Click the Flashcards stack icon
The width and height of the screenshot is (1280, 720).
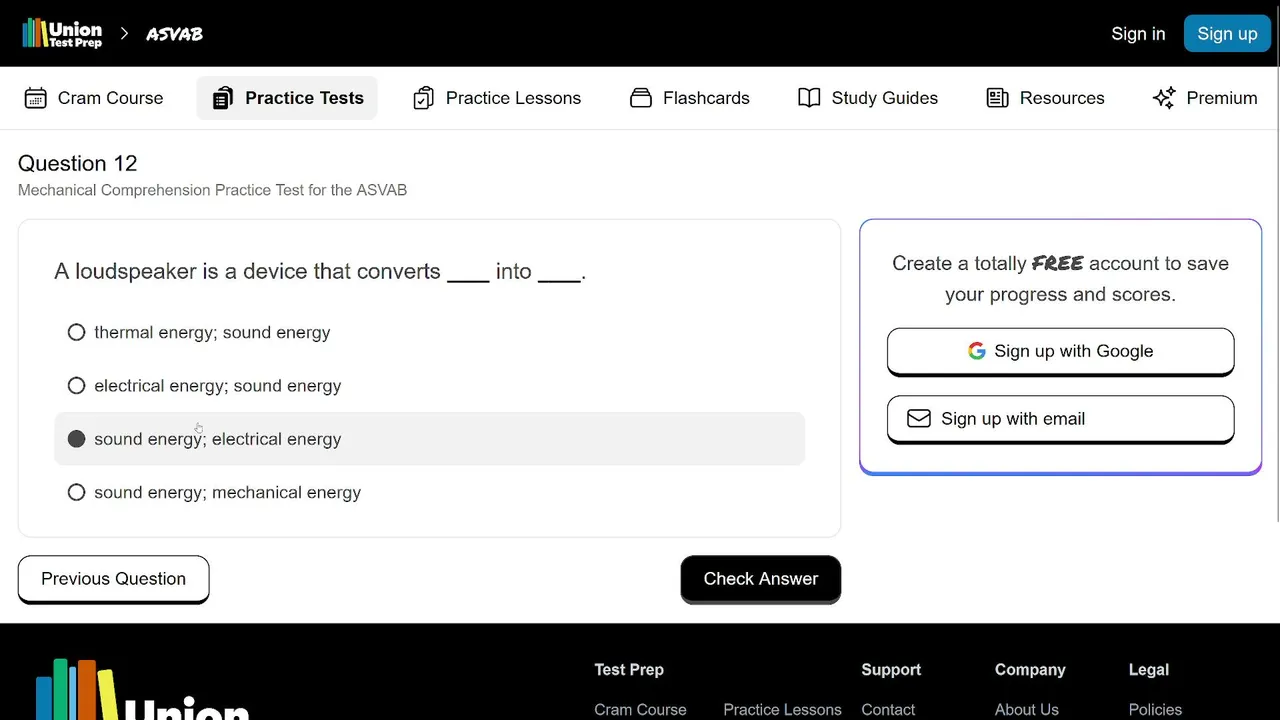(x=641, y=98)
